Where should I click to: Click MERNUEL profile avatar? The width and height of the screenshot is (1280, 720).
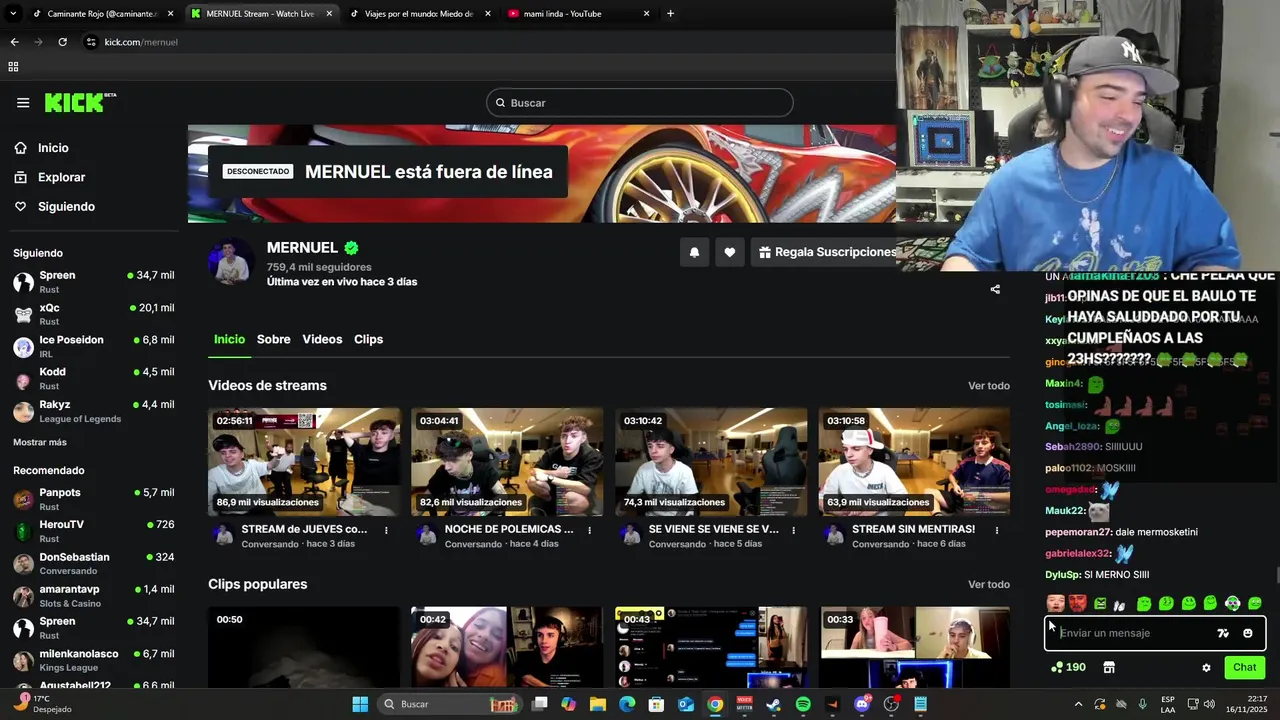click(x=231, y=262)
